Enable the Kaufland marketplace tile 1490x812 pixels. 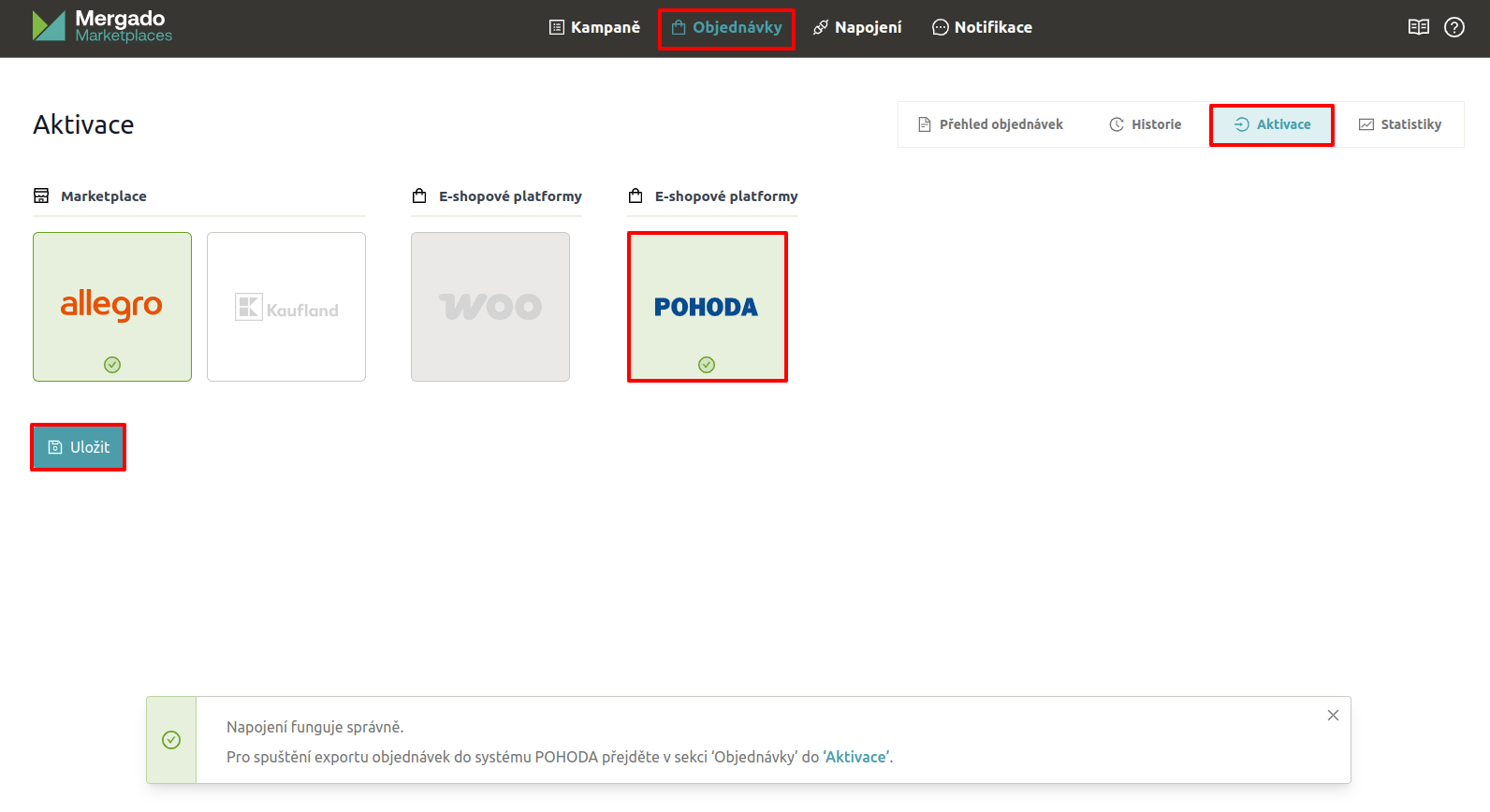(286, 307)
